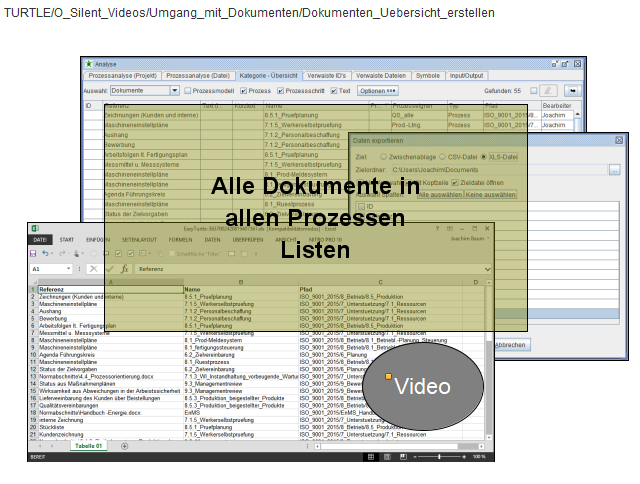The width and height of the screenshot is (640, 484).
Task: Select cell A1 Referenz in Excel
Action: pyautogui.click(x=111, y=289)
